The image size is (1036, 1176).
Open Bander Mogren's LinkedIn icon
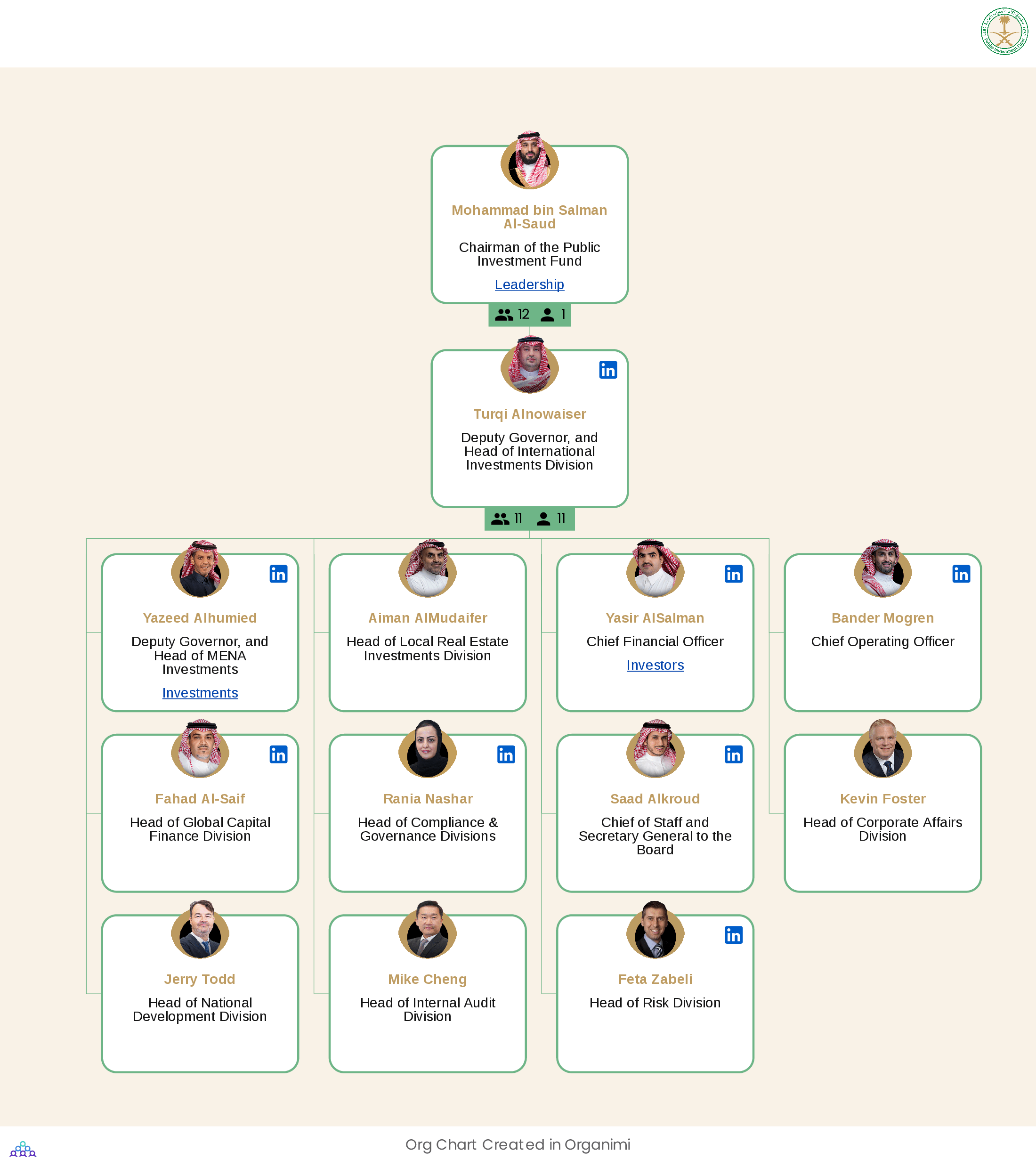click(961, 574)
